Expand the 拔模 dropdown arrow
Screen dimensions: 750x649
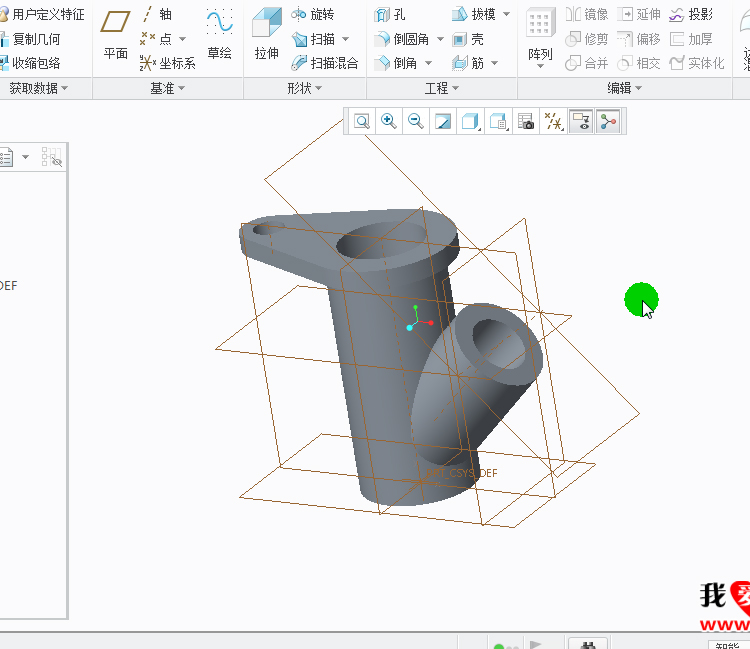click(507, 14)
